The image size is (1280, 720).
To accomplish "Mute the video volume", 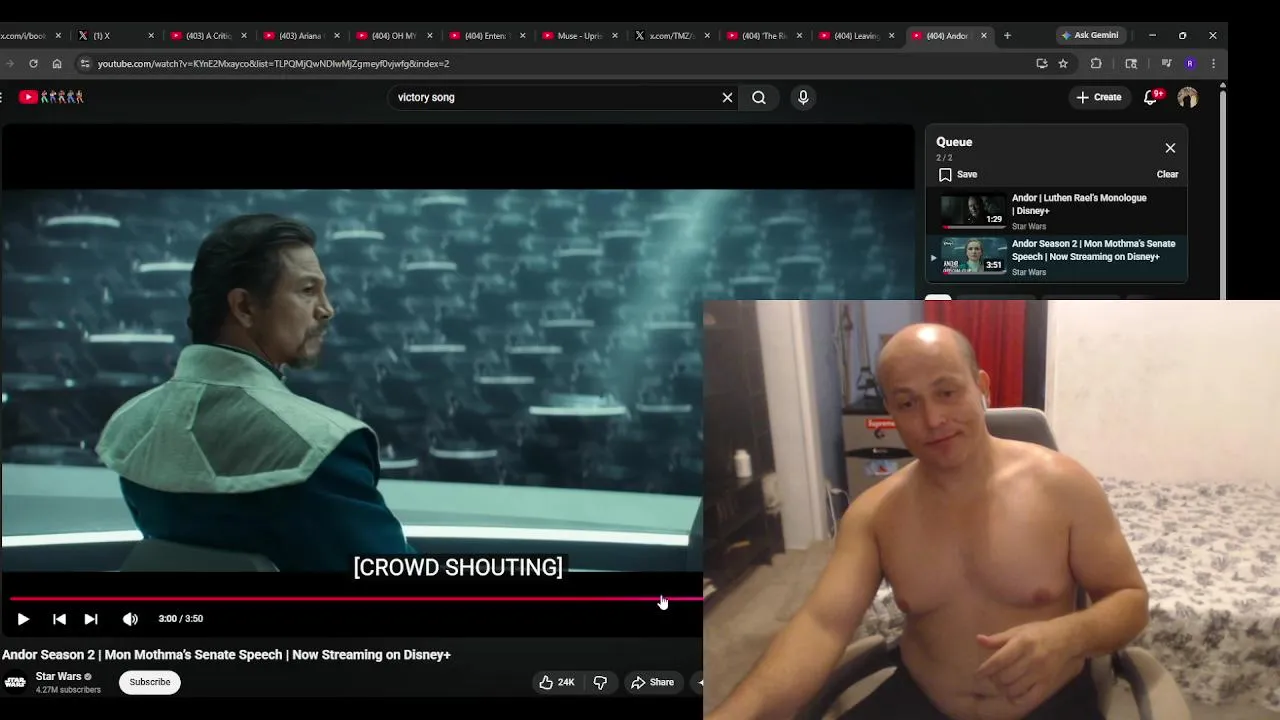I will [130, 619].
